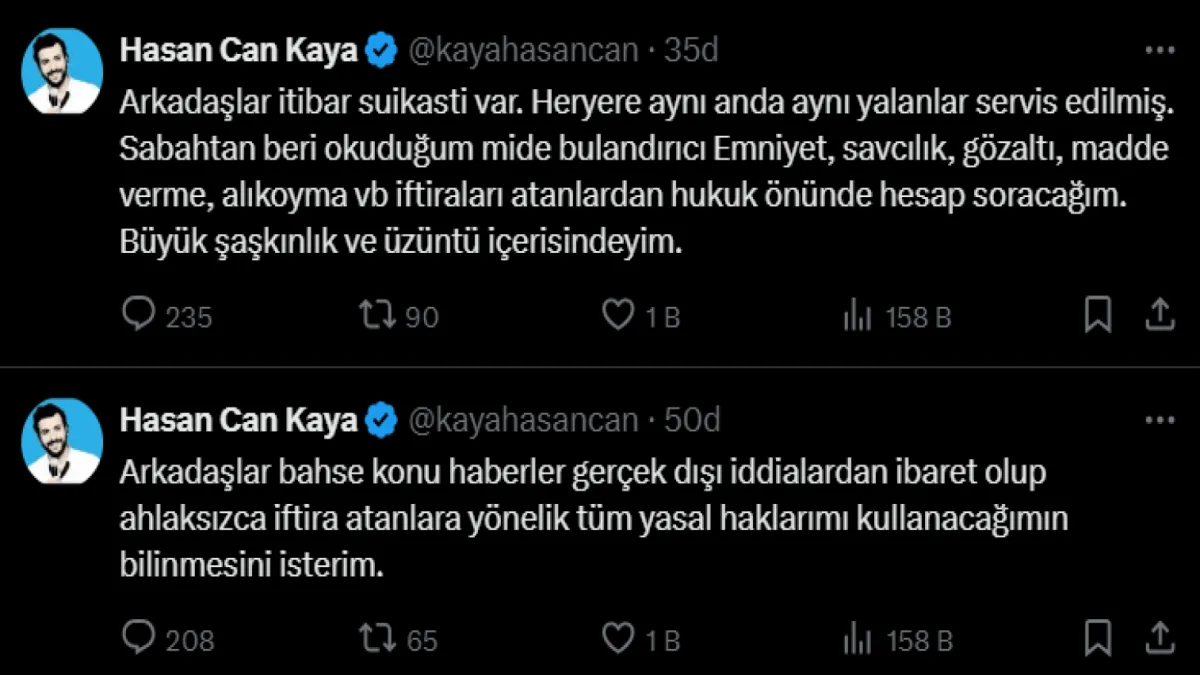The width and height of the screenshot is (1200, 675).
Task: Open profile picture on the first tweet
Action: (64, 70)
